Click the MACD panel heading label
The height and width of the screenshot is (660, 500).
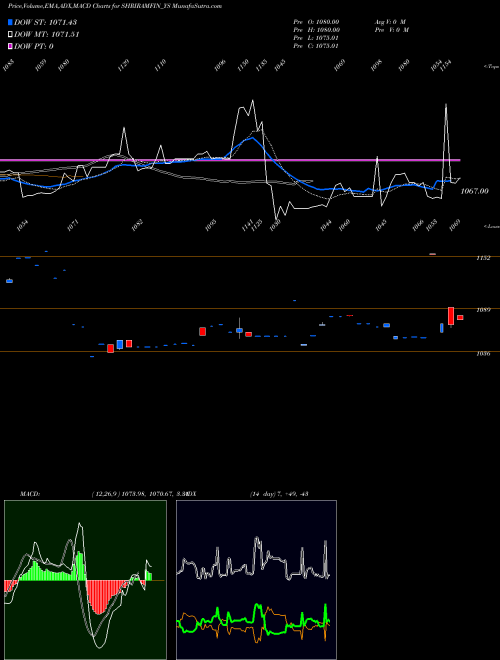point(30,494)
